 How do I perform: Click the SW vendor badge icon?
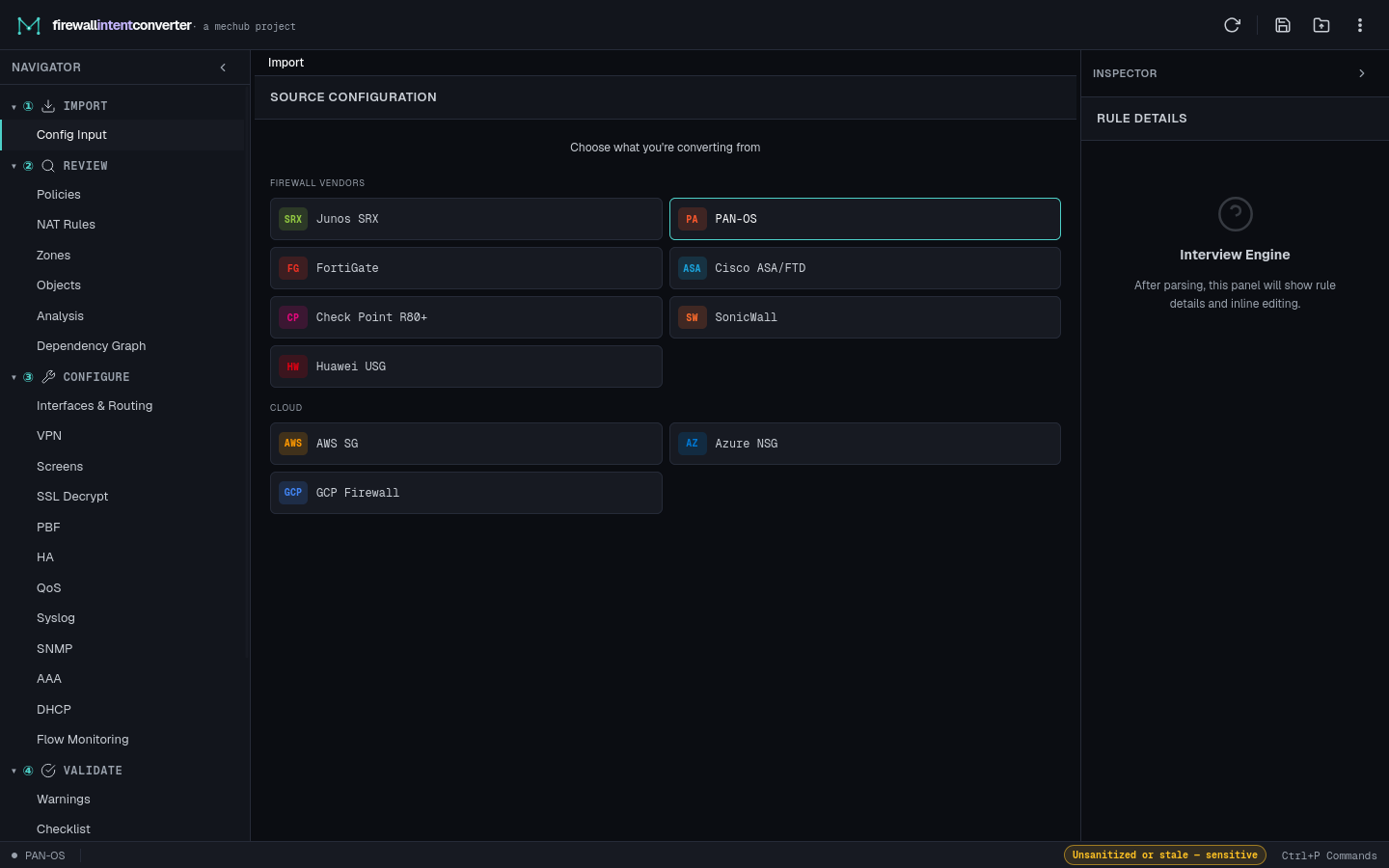[x=693, y=317]
